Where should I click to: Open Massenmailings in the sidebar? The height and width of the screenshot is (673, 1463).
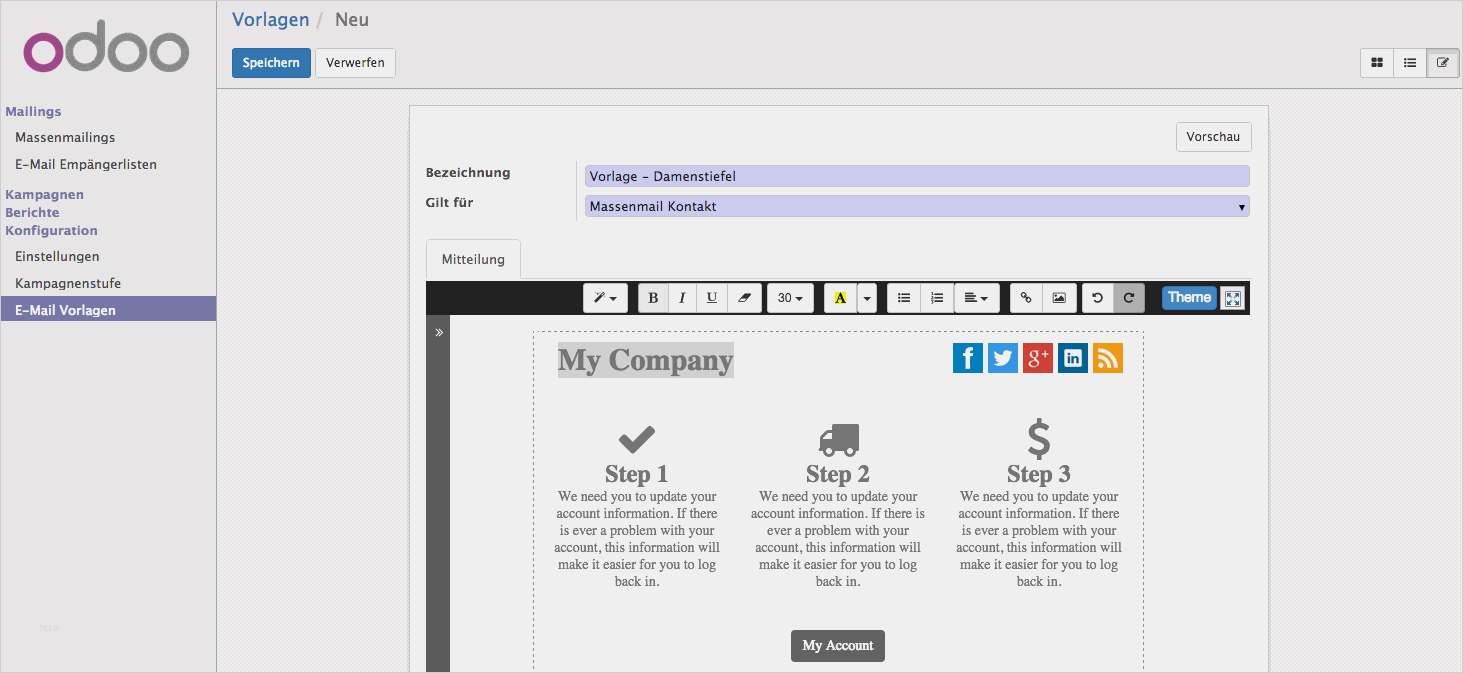click(65, 137)
